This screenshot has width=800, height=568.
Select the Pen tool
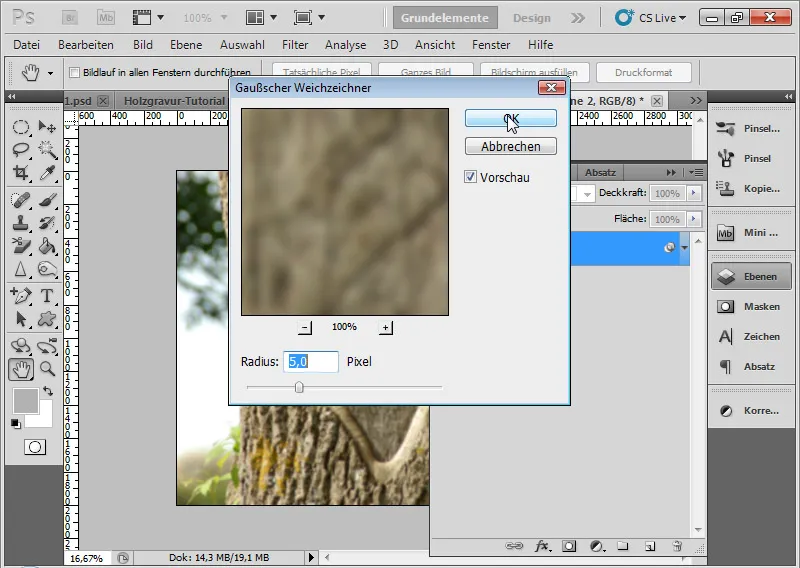click(x=20, y=295)
